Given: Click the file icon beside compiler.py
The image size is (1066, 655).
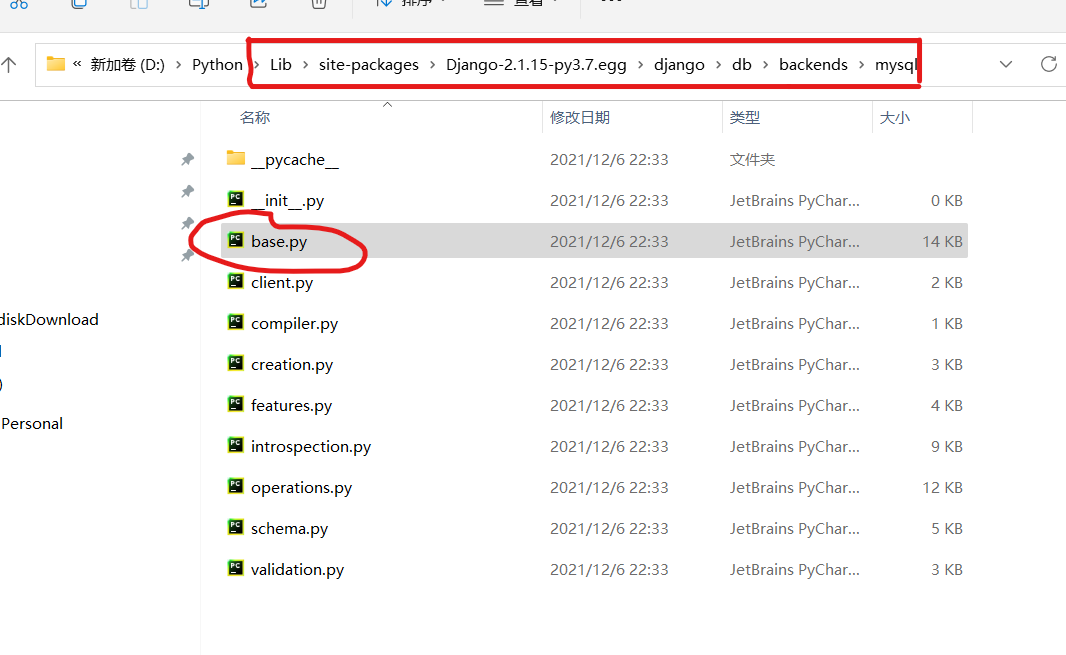Looking at the screenshot, I should coord(236,322).
